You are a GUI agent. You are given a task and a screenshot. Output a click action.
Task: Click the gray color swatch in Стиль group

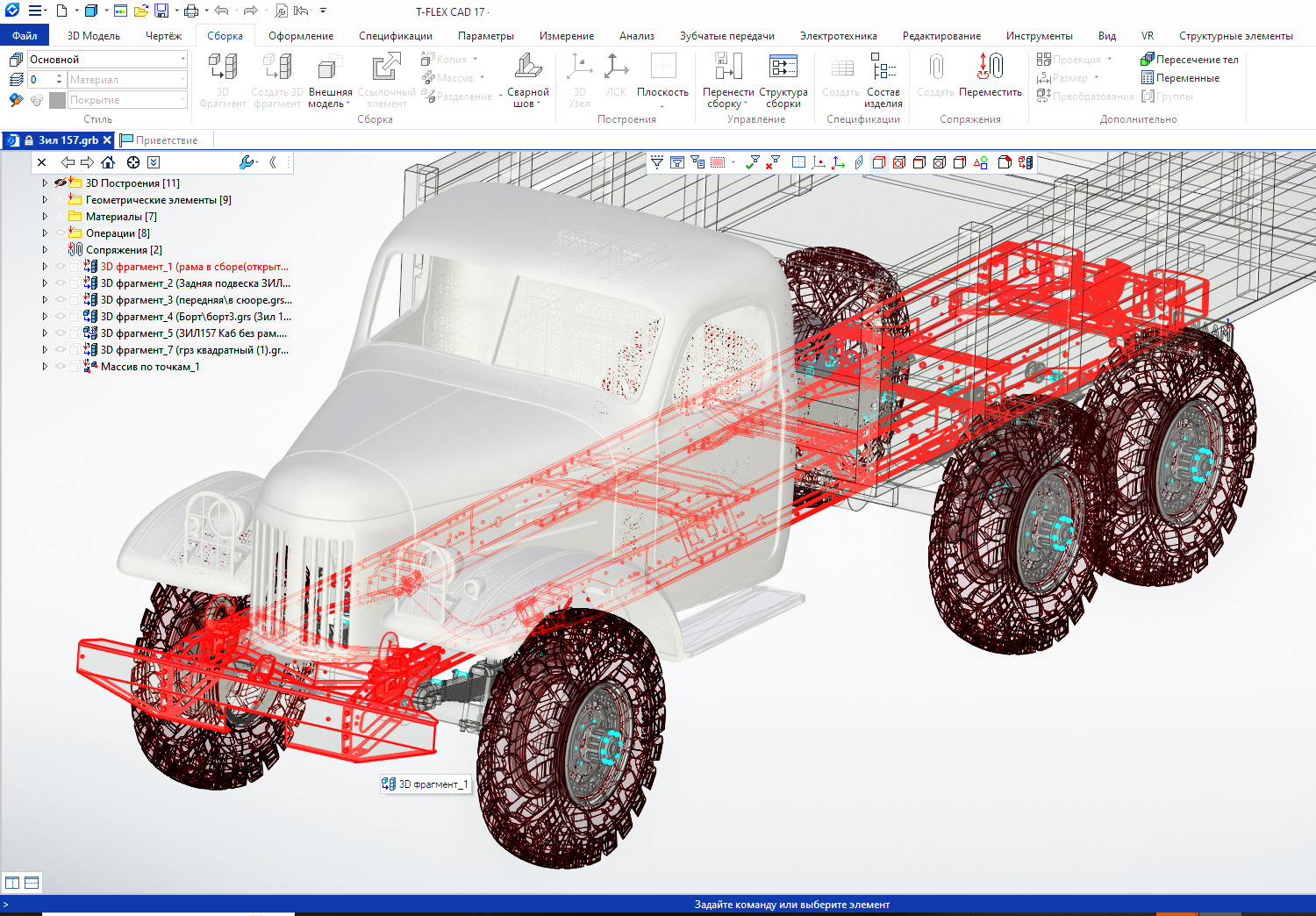[57, 100]
